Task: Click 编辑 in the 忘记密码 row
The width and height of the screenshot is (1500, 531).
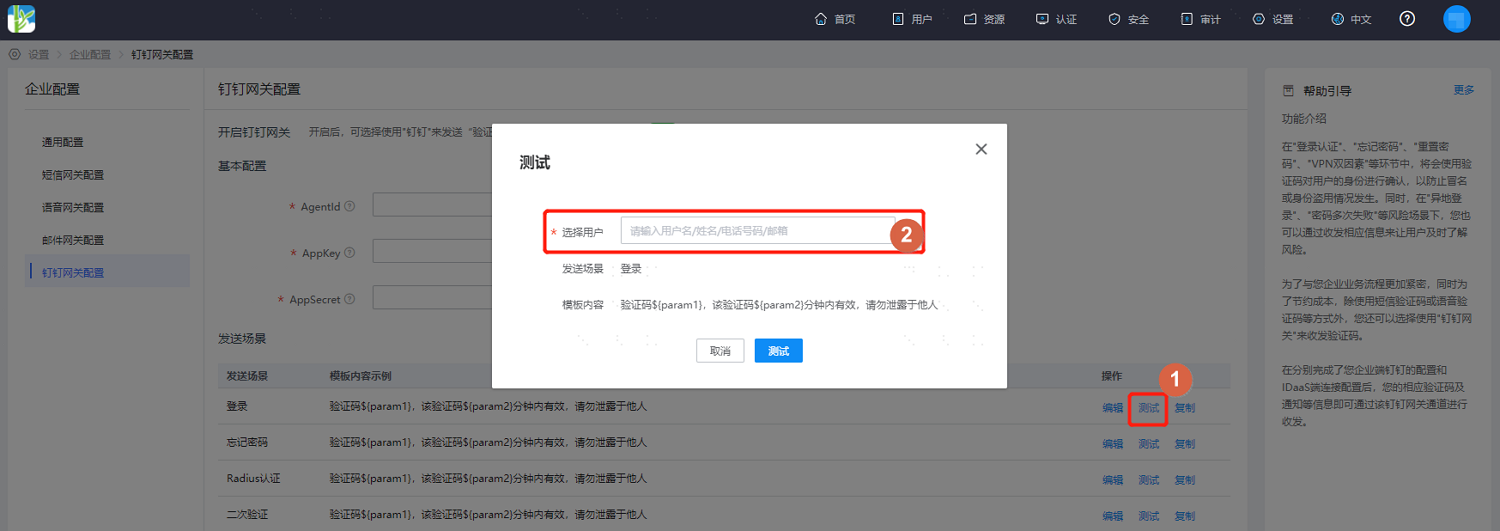Action: (1113, 444)
